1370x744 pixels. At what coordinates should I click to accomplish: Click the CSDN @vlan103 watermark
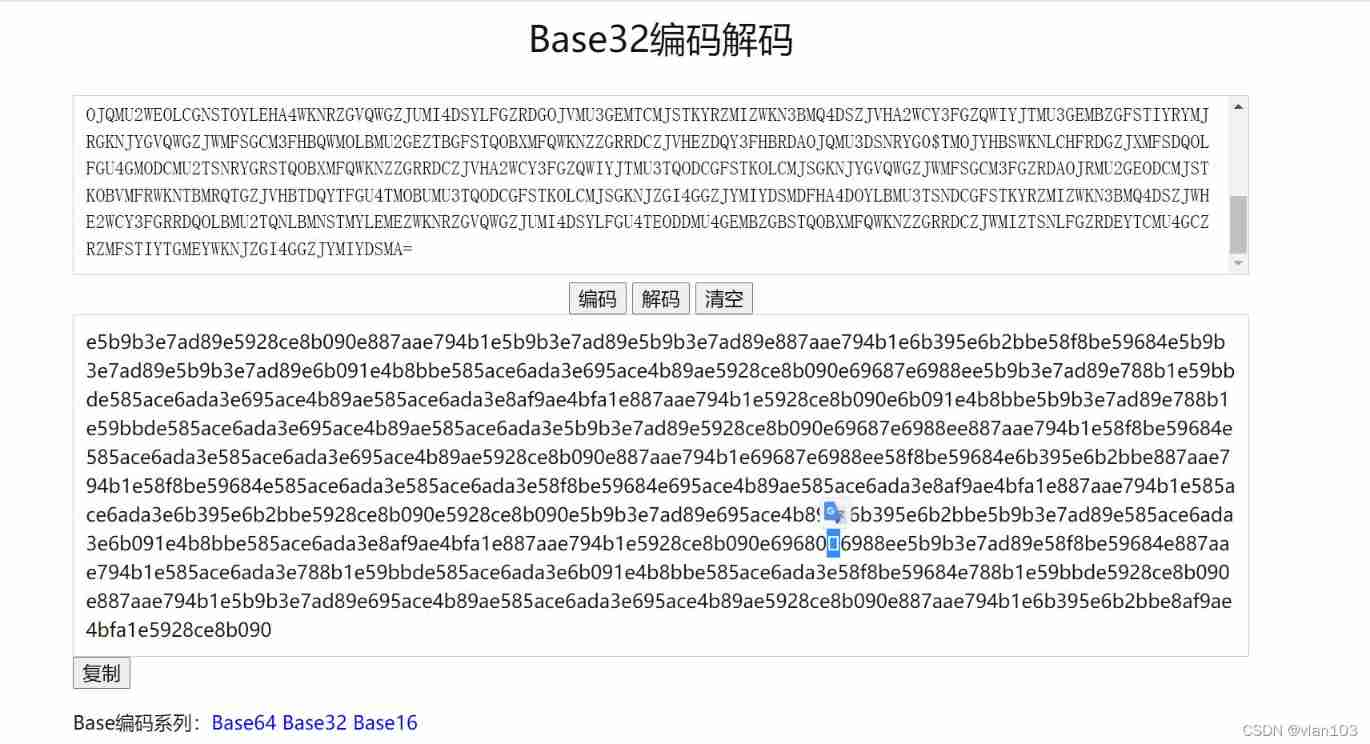tap(1300, 731)
